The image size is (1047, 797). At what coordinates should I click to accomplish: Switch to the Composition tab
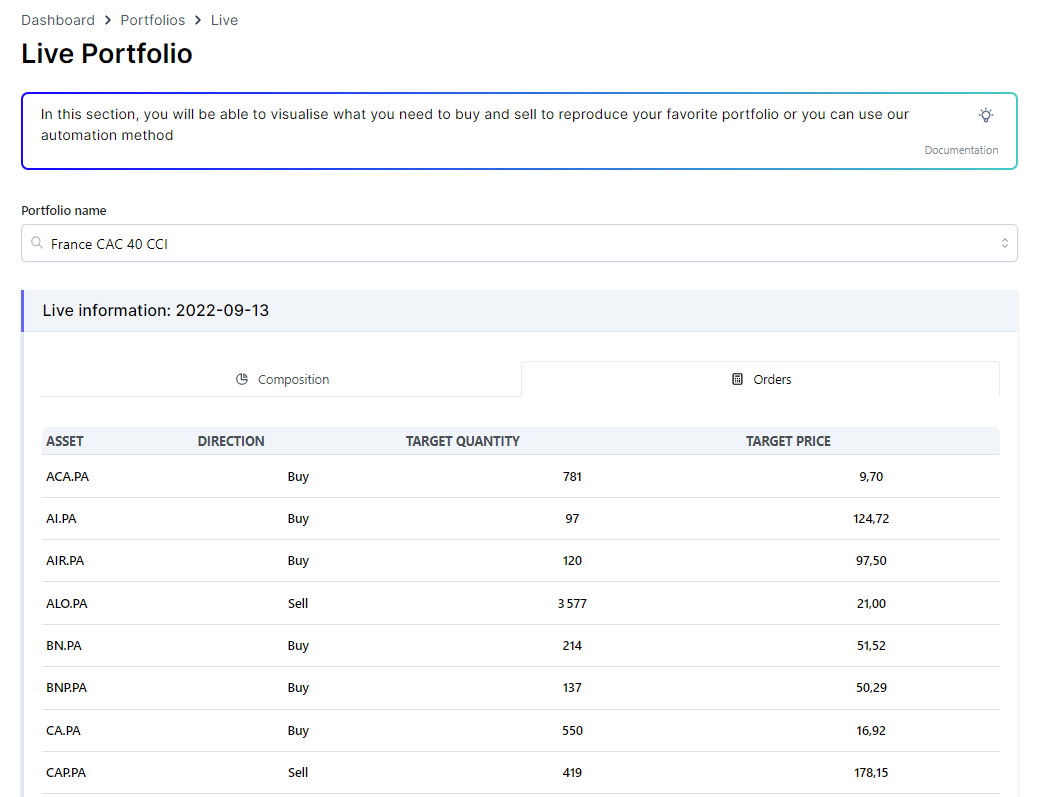[x=282, y=380]
